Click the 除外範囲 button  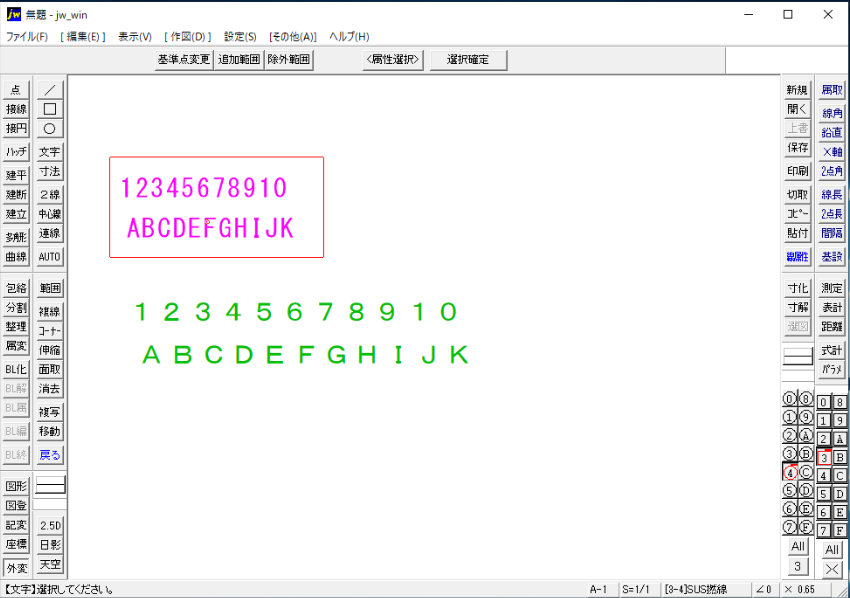pyautogui.click(x=289, y=60)
